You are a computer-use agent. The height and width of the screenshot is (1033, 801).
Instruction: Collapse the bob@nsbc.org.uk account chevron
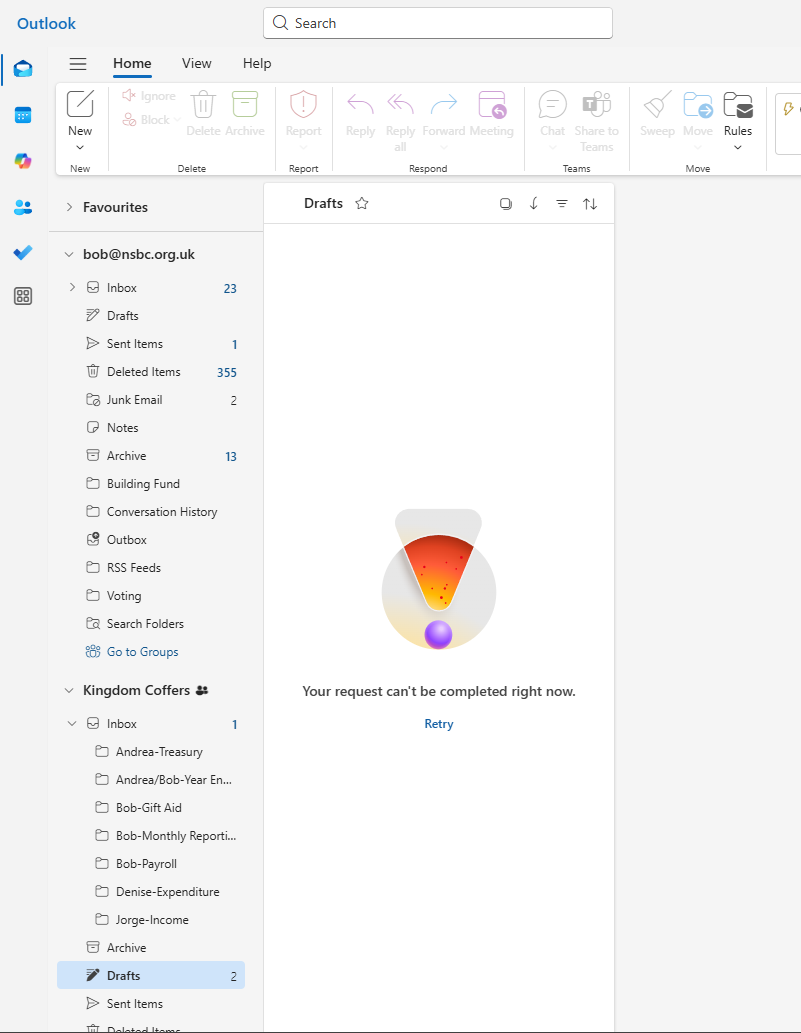click(69, 254)
